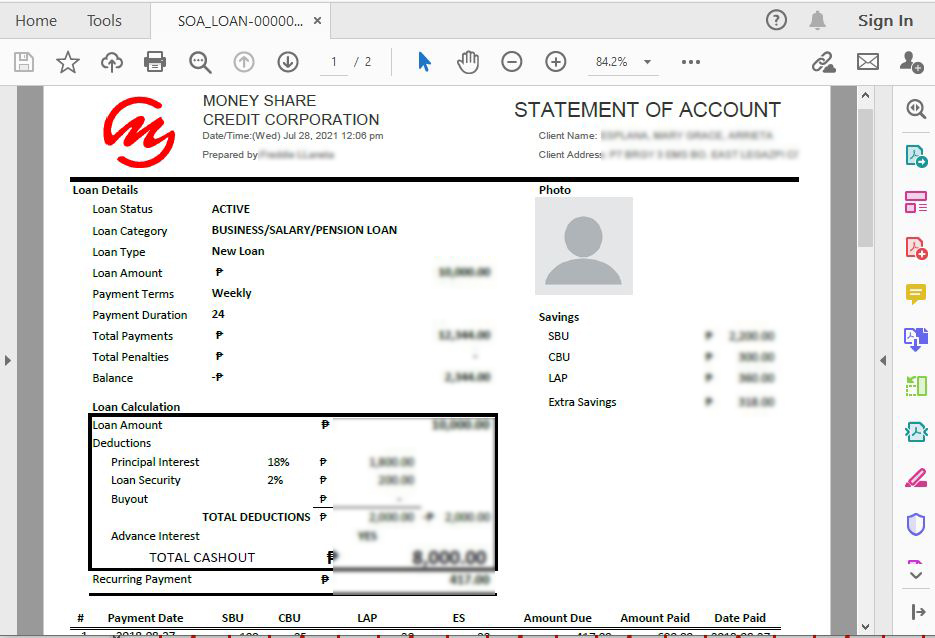935x638 pixels.
Task: Click the Save file icon
Action: tap(24, 62)
